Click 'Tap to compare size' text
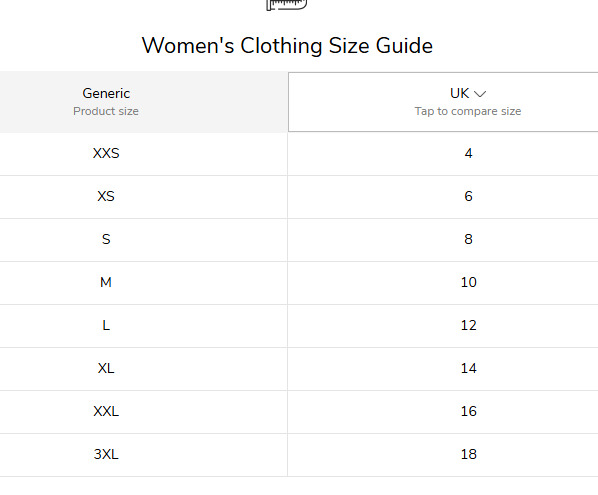This screenshot has height=495, width=598. coord(468,111)
